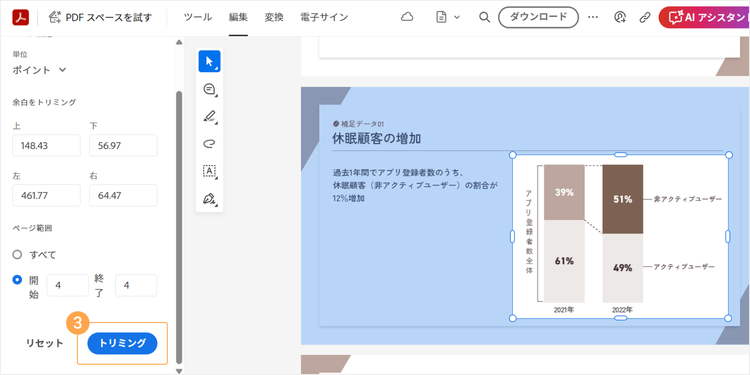Click the cloud storage icon
The image size is (750, 375).
pyautogui.click(x=407, y=17)
